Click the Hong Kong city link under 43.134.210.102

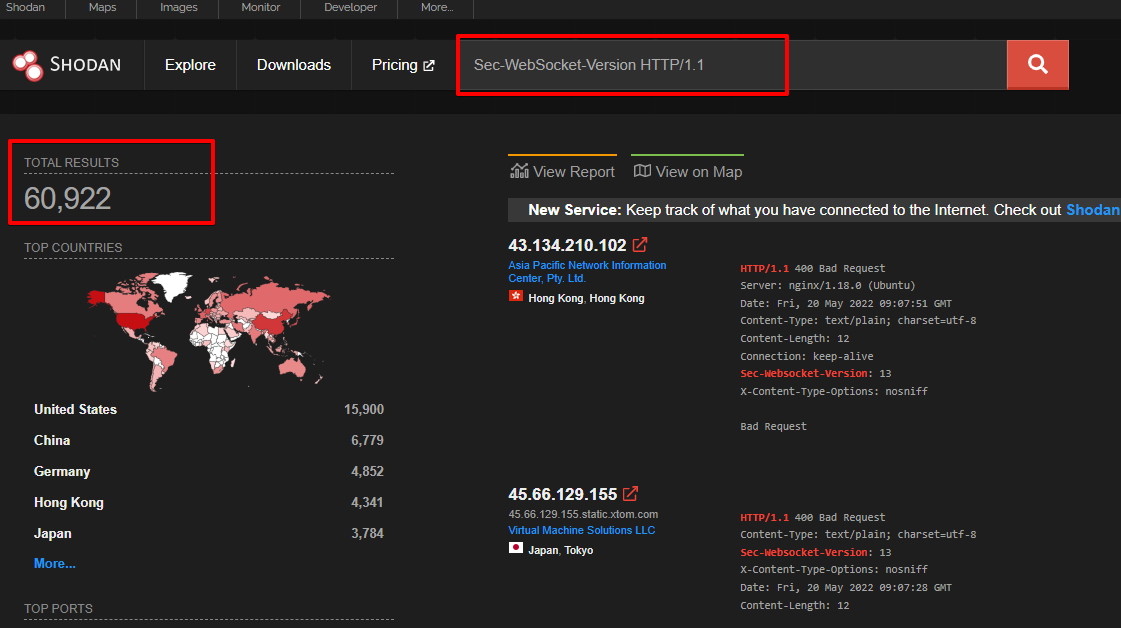point(617,298)
